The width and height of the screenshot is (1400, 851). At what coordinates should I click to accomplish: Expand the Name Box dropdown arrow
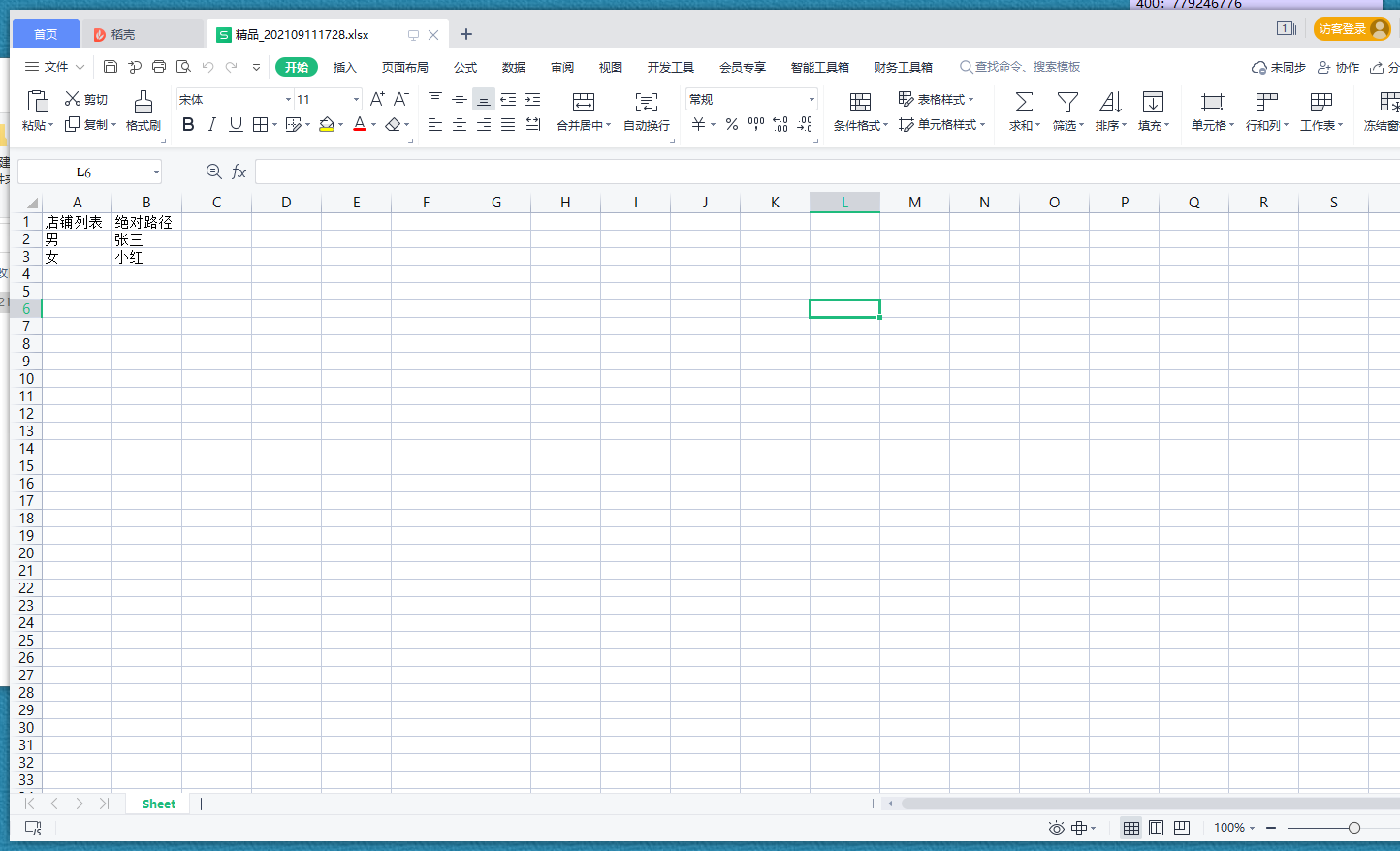156,173
